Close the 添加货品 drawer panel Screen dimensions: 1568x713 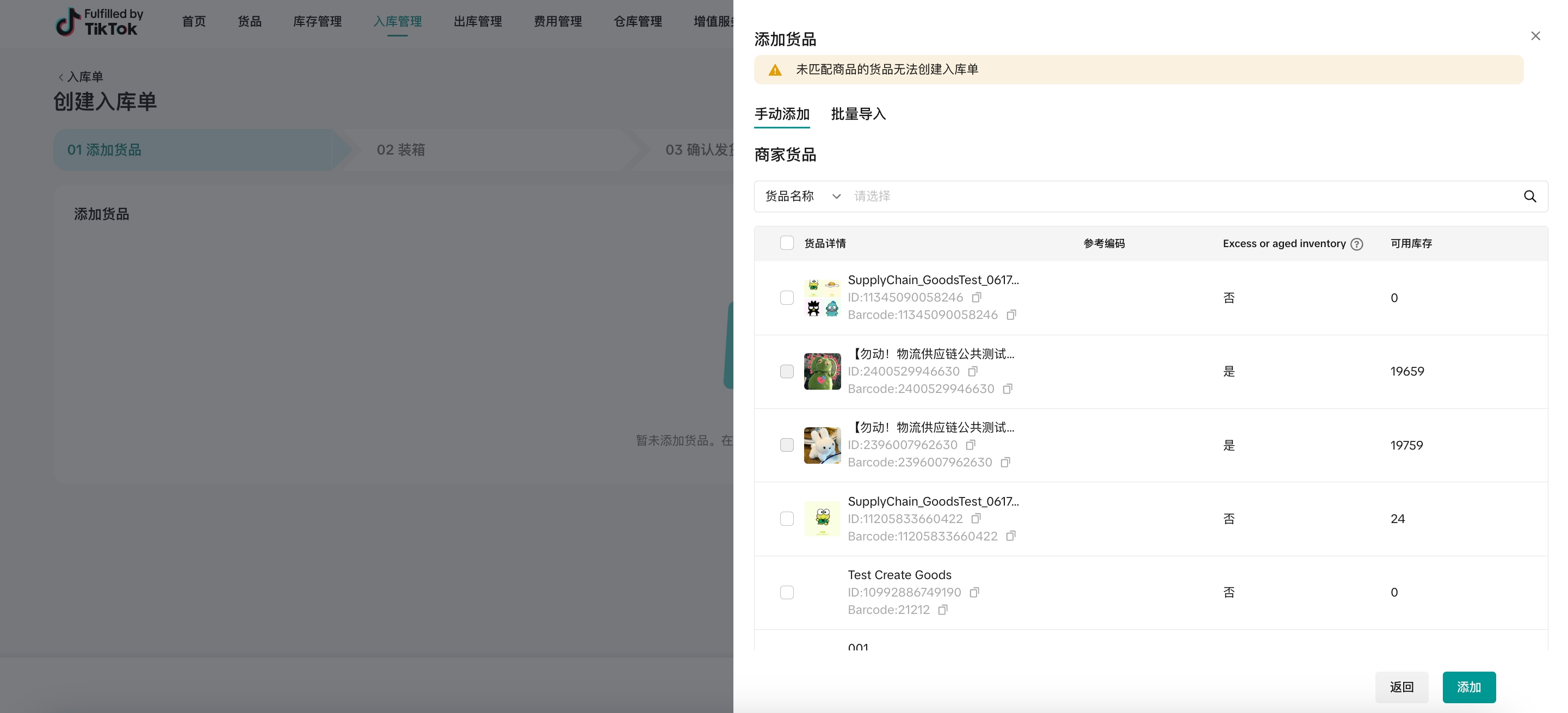(x=1535, y=36)
